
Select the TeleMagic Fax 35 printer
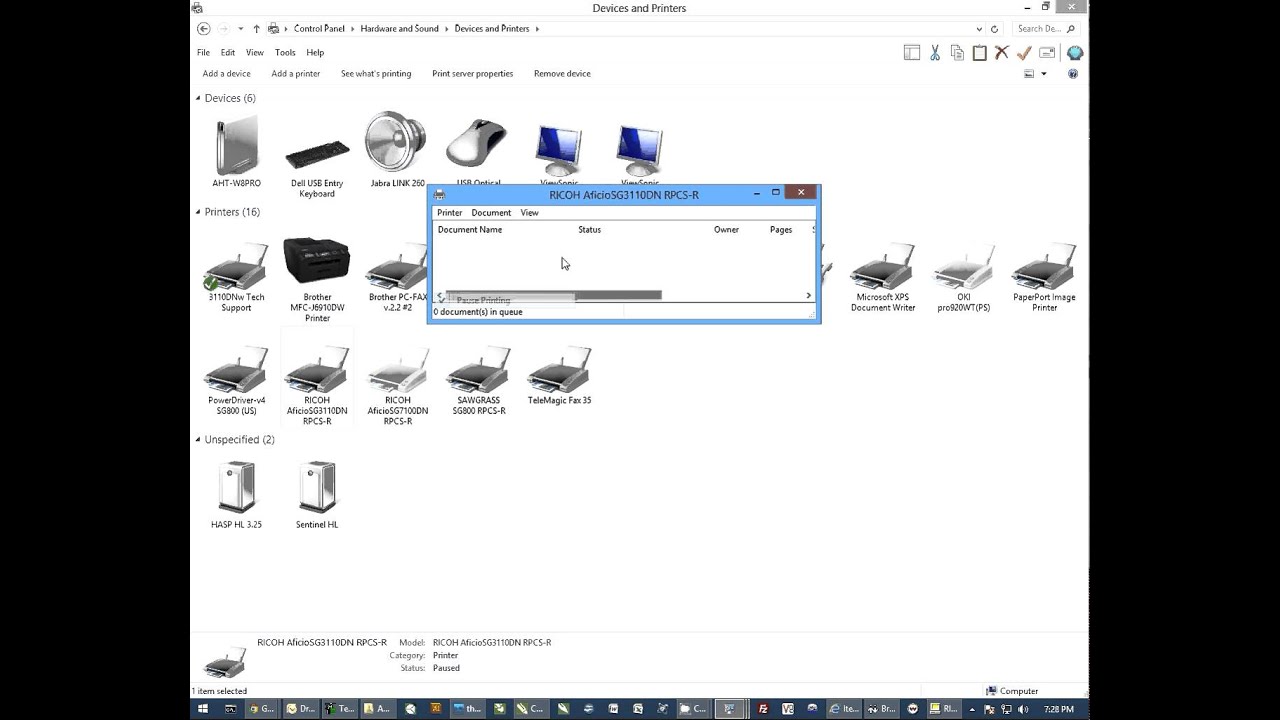point(559,376)
